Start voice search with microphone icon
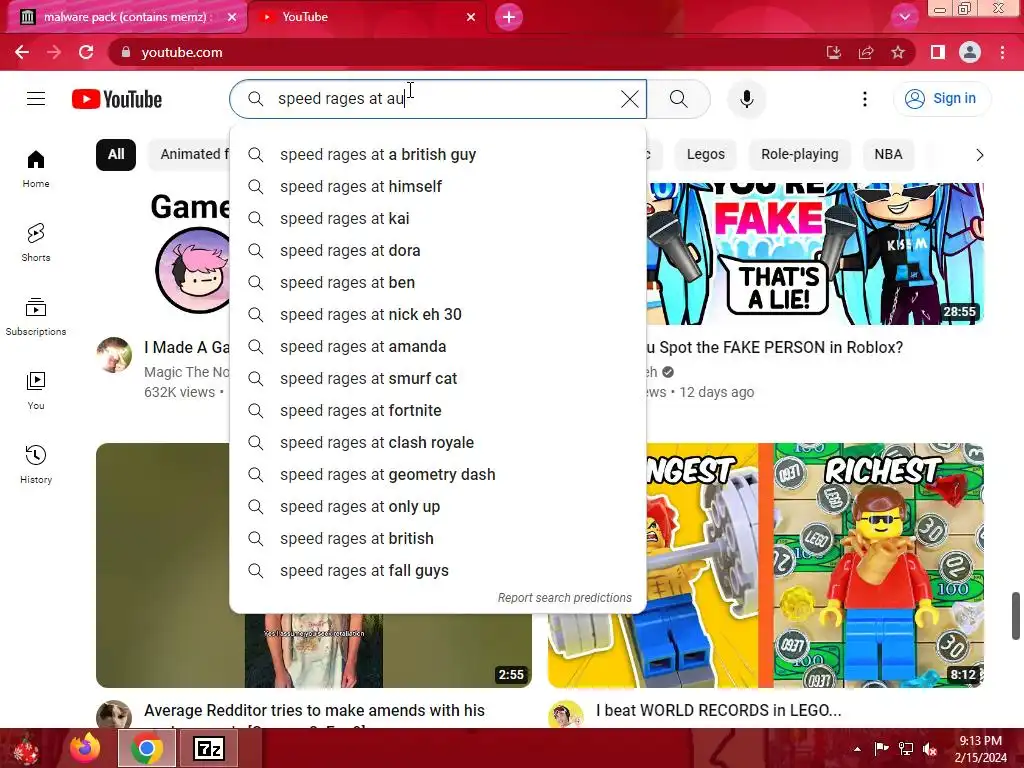 [746, 99]
